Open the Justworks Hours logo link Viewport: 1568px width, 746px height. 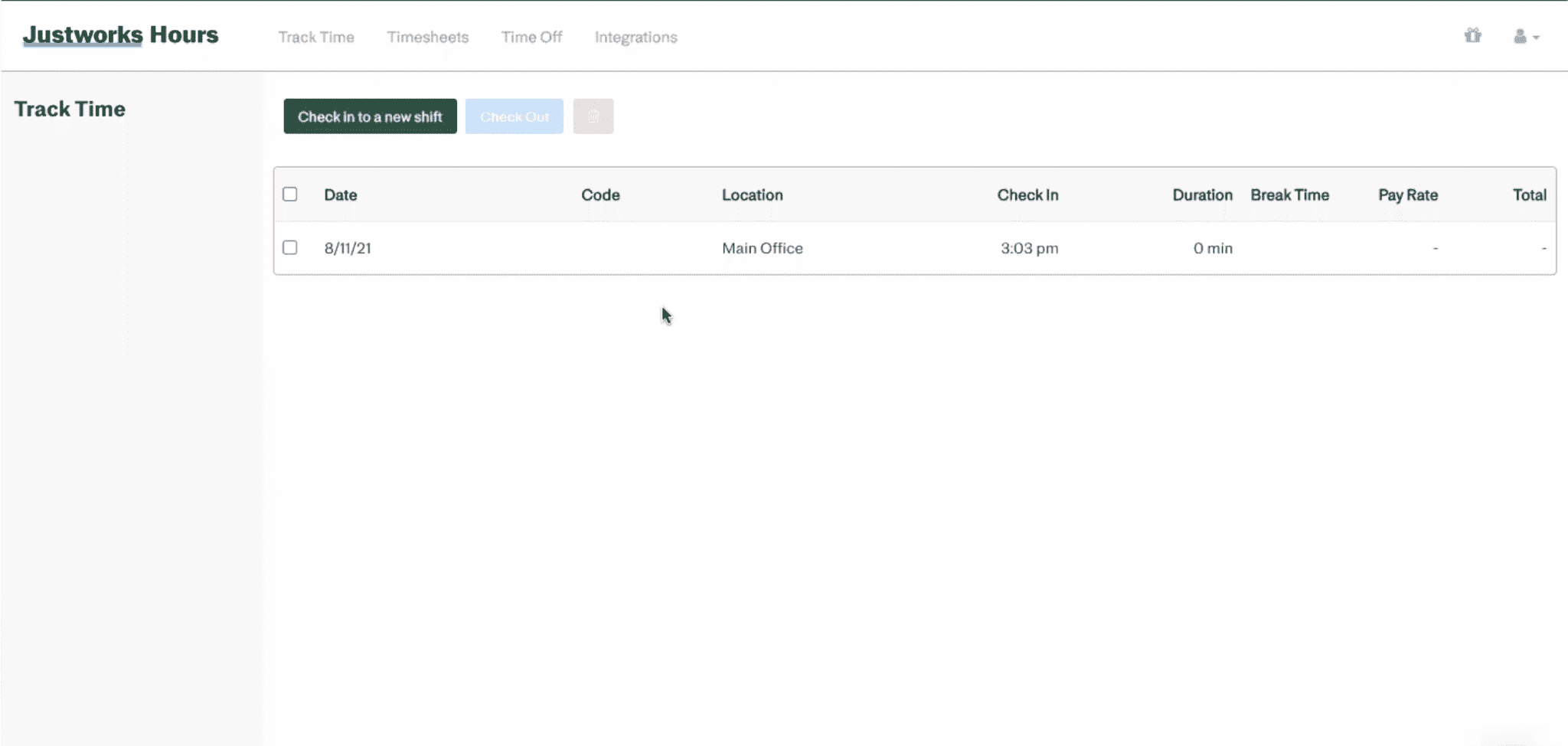click(122, 34)
